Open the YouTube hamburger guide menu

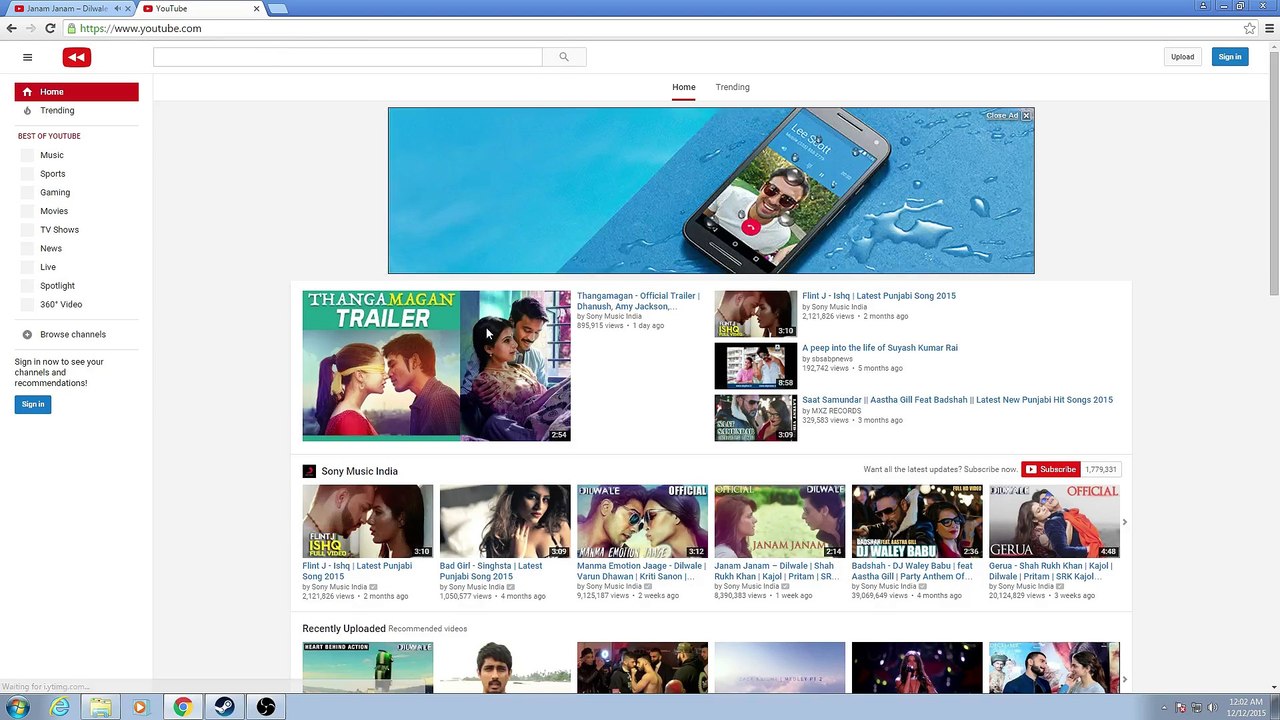27,57
